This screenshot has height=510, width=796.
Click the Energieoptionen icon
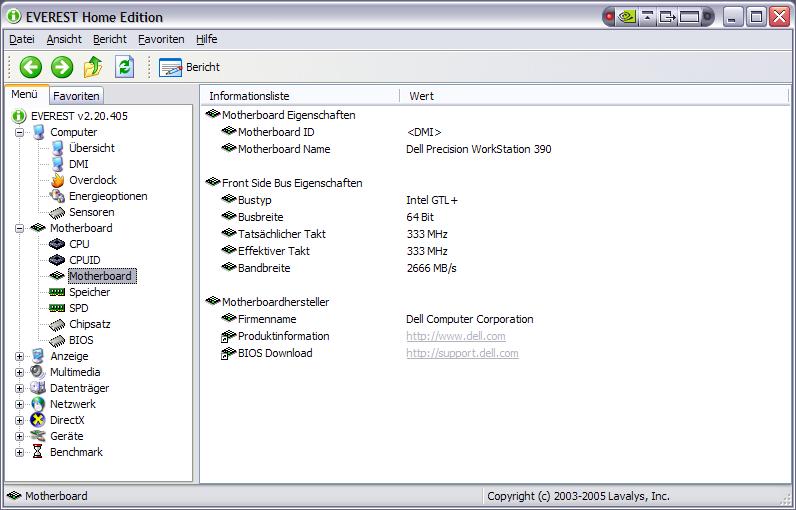(57, 196)
